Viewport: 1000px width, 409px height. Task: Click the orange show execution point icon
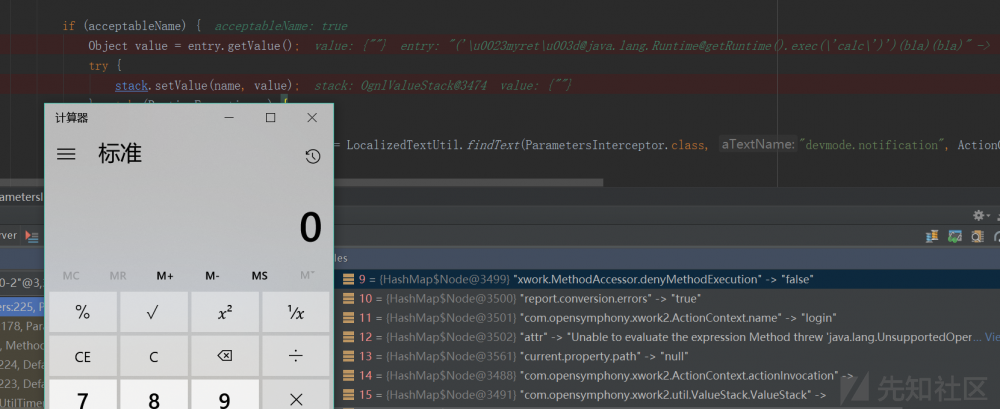(x=31, y=236)
